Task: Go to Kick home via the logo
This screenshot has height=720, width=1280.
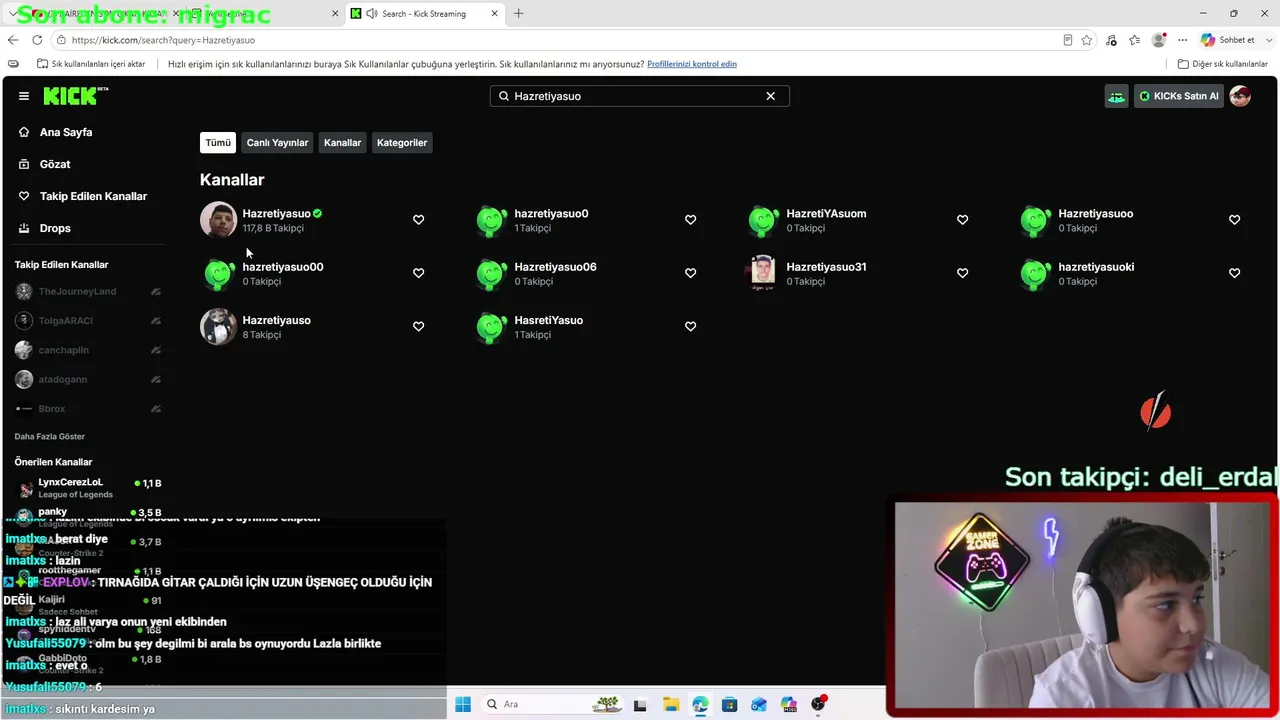Action: tap(76, 96)
